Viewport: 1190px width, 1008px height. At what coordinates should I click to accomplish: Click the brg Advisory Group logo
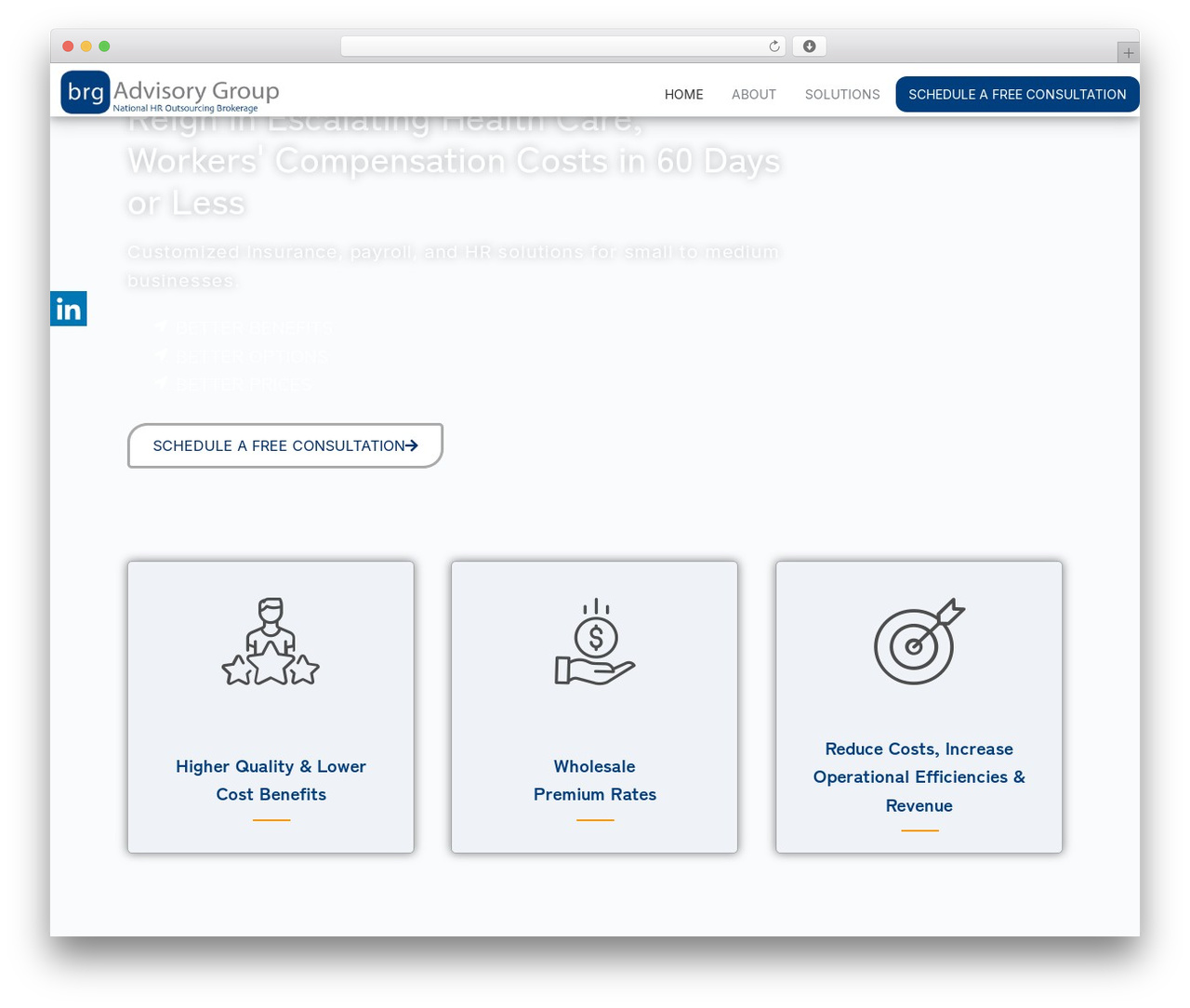pyautogui.click(x=170, y=92)
